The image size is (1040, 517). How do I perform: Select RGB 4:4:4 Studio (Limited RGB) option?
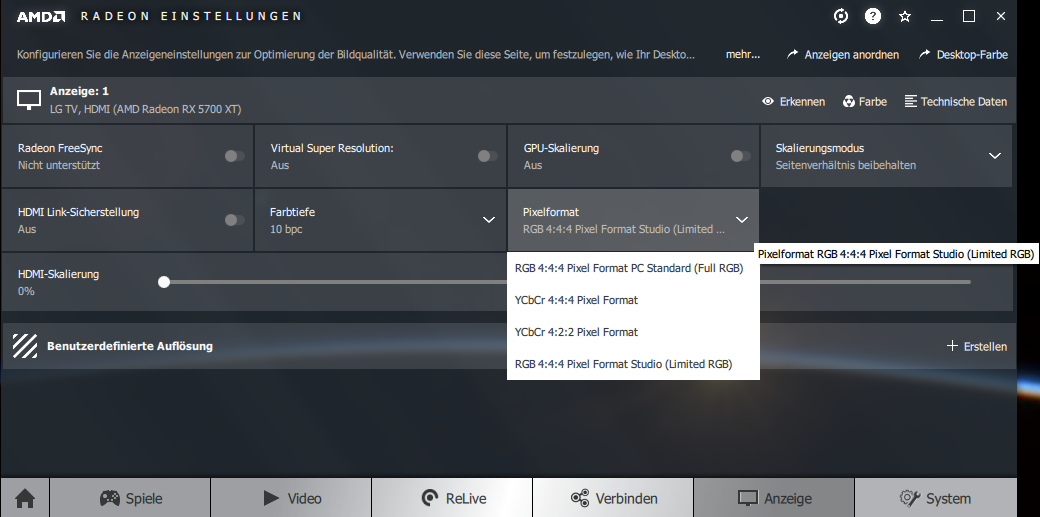point(633,364)
